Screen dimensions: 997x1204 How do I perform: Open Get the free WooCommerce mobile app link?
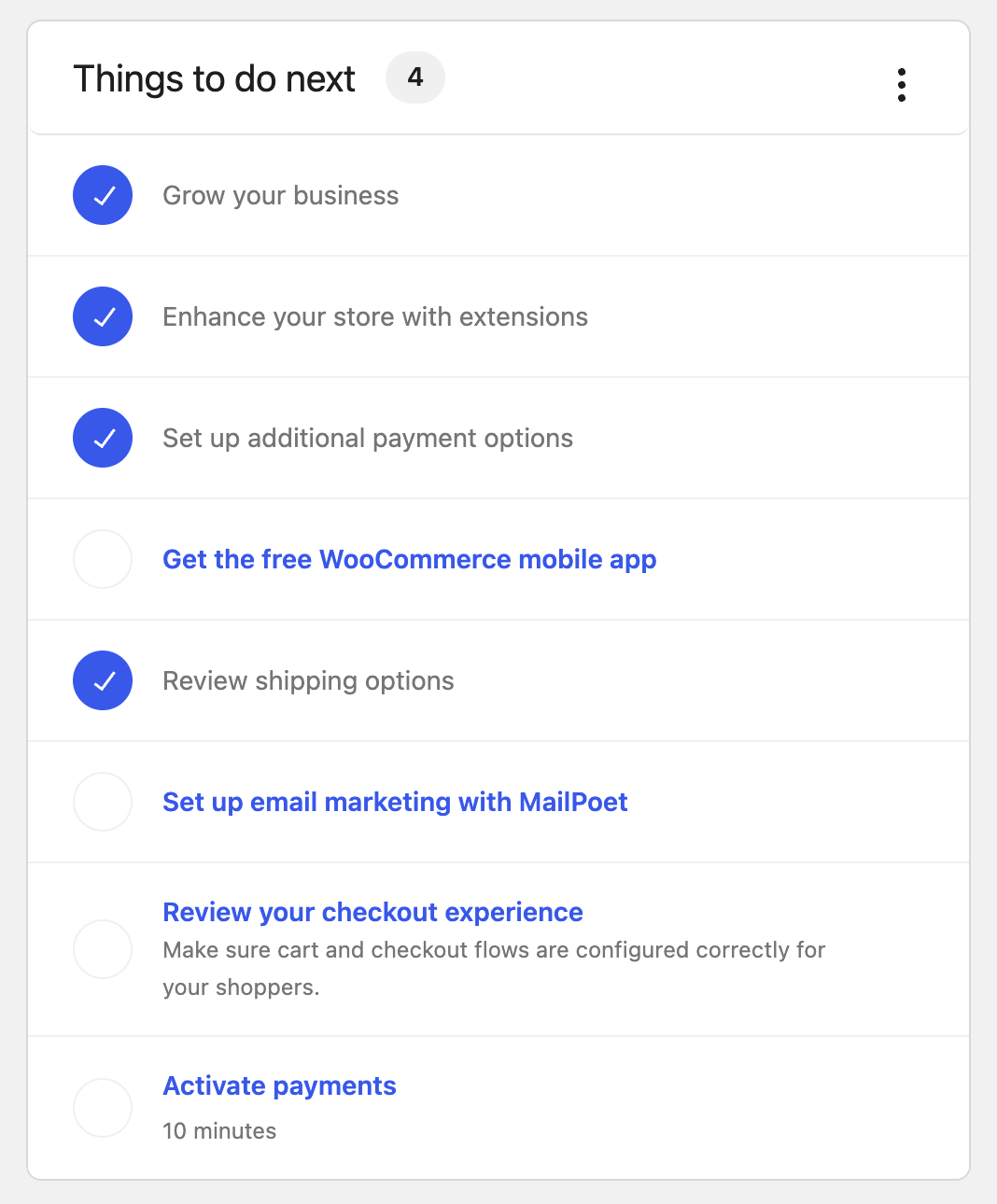pos(409,559)
